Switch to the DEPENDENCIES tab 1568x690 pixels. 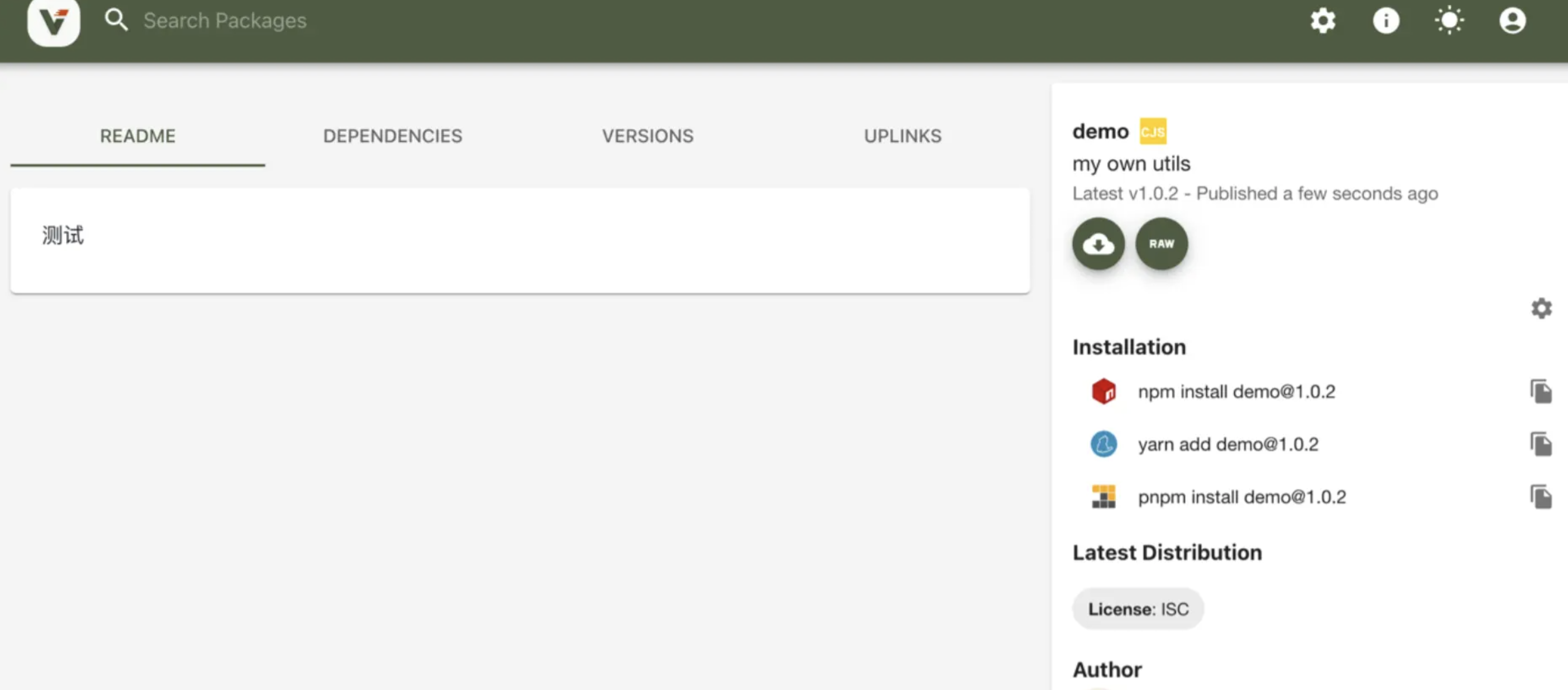392,136
